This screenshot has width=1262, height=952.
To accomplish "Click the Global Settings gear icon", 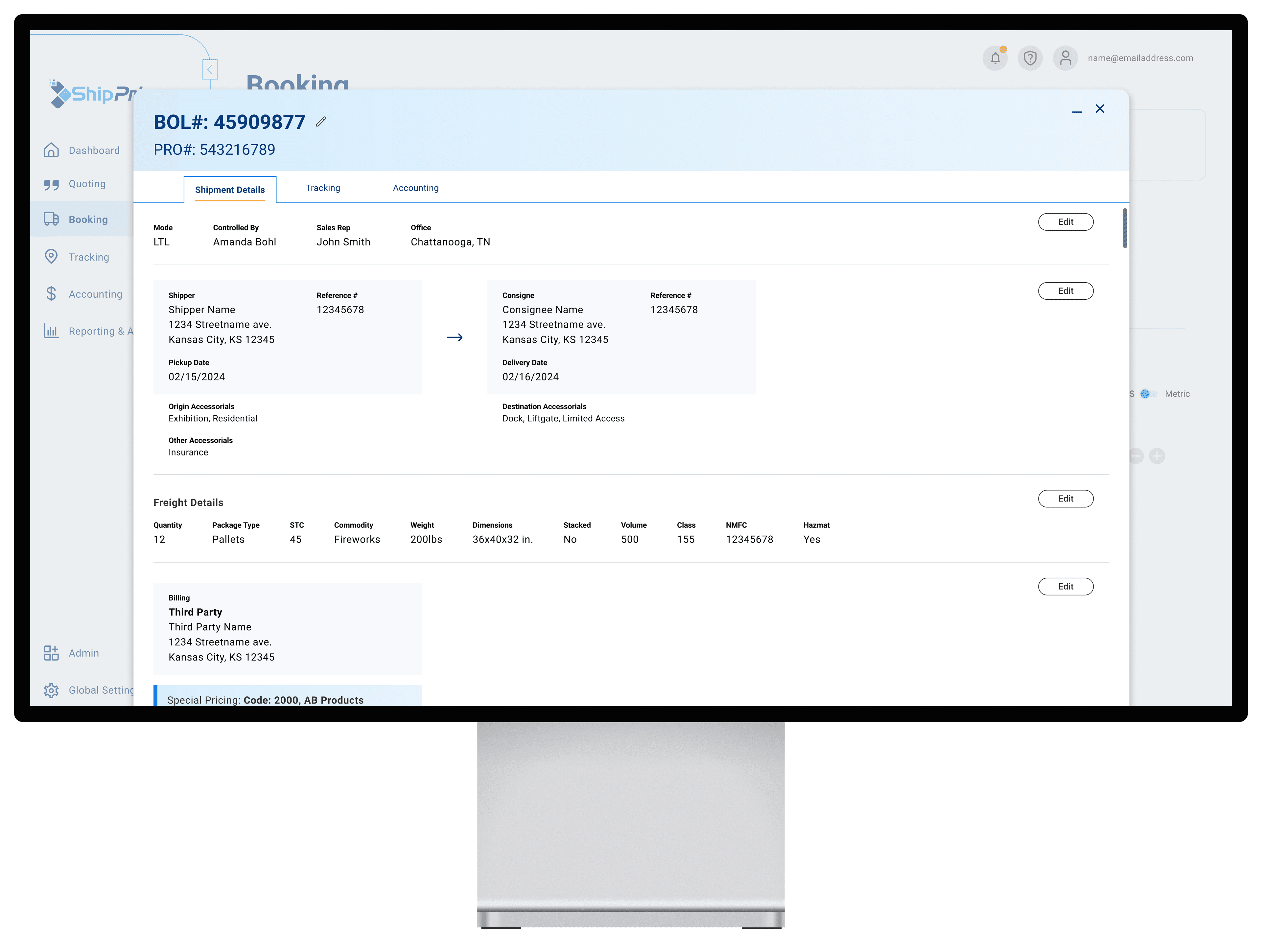I will coord(51,690).
